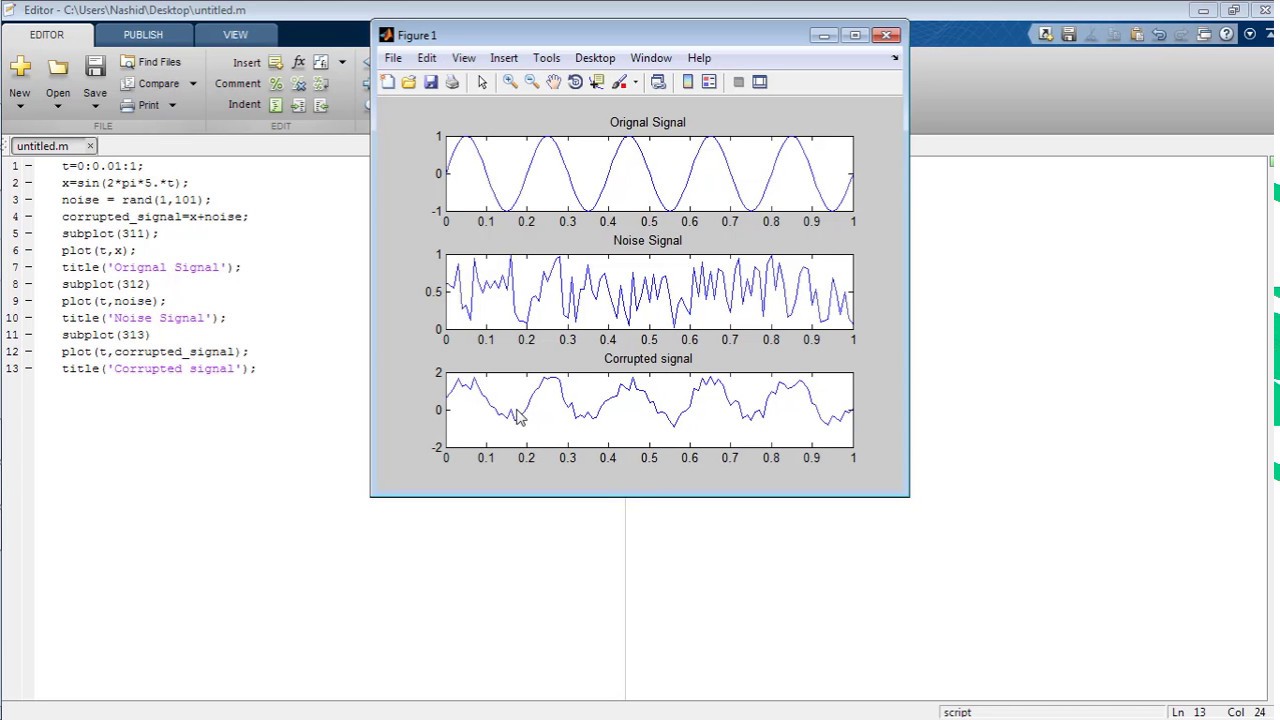Click Insert Section icon in Edit group
Image resolution: width=1280 pixels, height=720 pixels.
pos(275,62)
